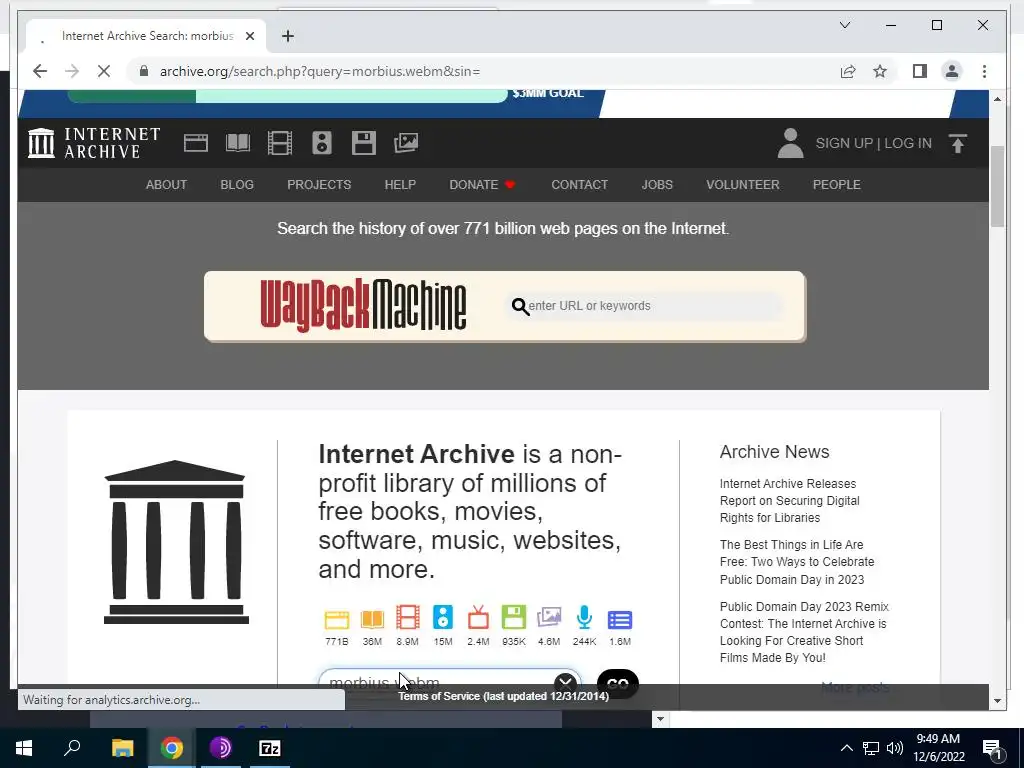Open the DONATE menu item
This screenshot has height=768, width=1024.
(x=482, y=185)
